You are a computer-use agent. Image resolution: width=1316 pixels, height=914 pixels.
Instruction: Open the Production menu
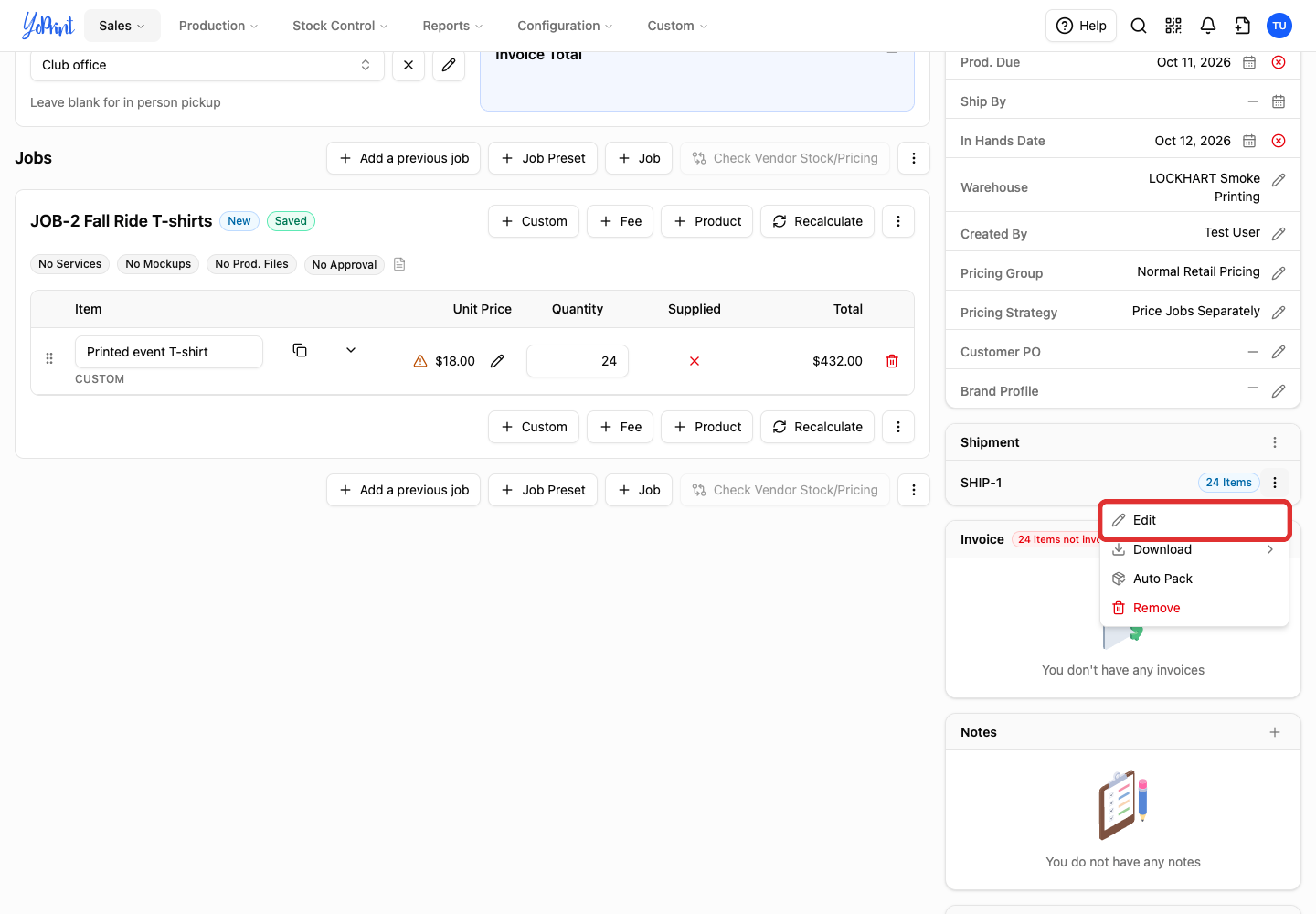(x=218, y=26)
